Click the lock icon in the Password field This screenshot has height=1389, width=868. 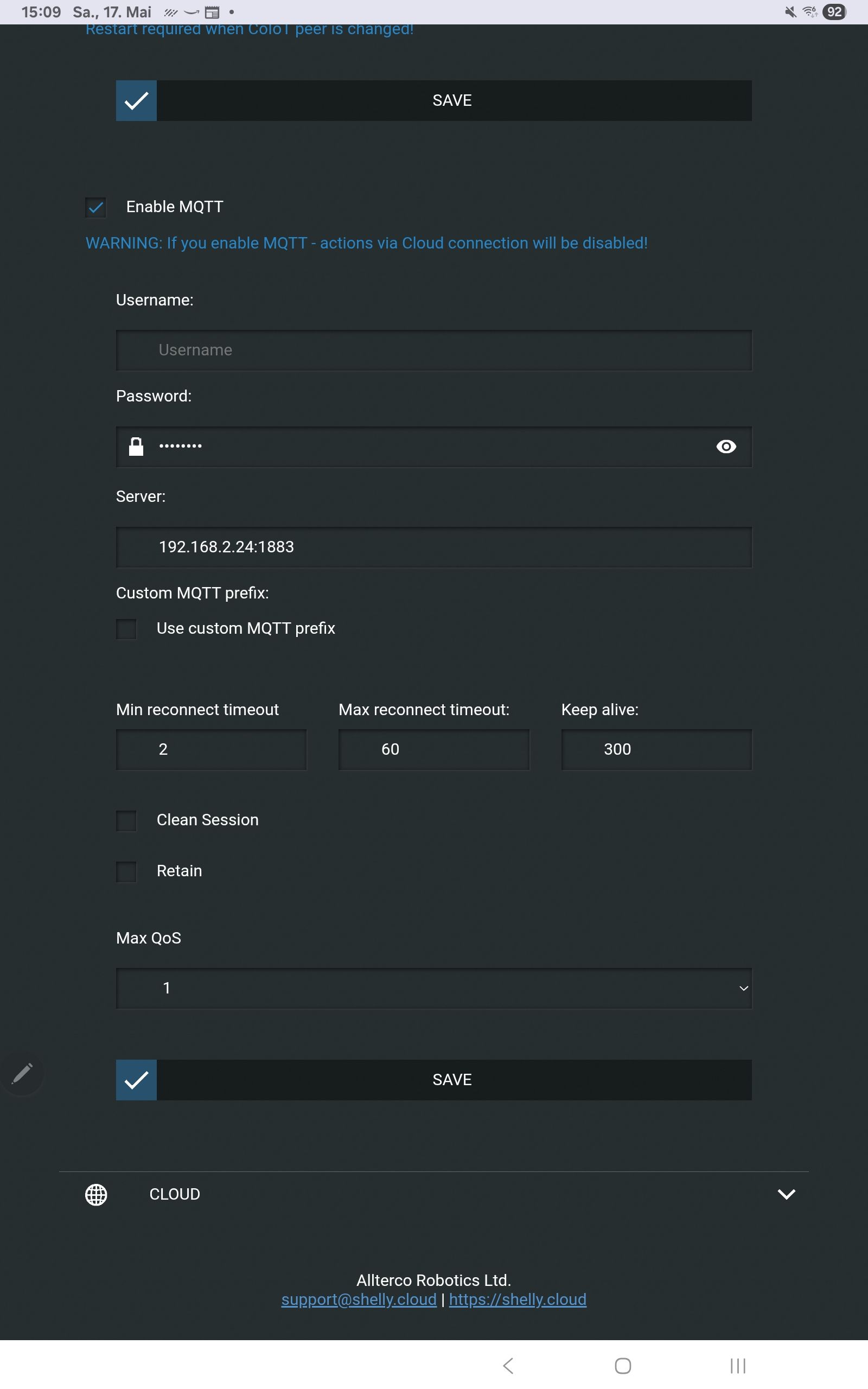(x=136, y=447)
